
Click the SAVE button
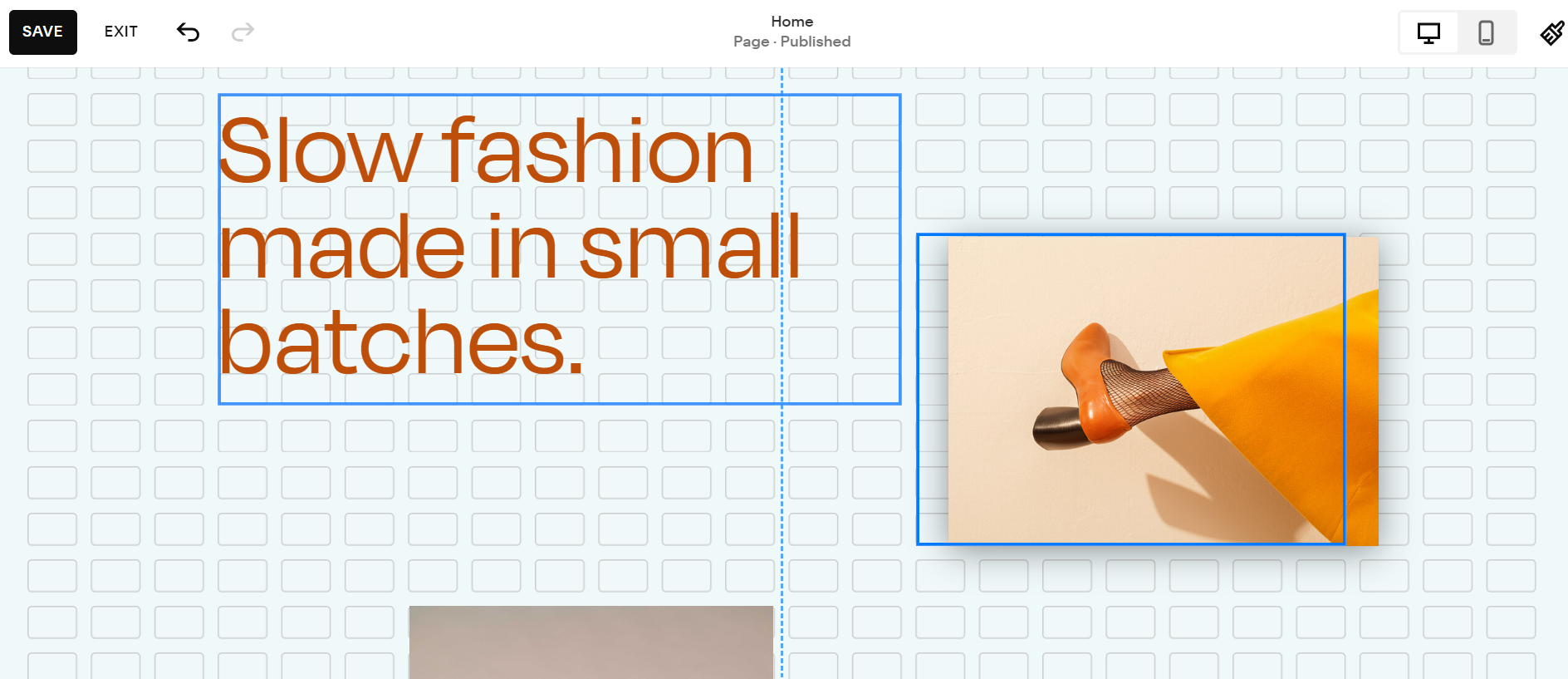click(43, 32)
